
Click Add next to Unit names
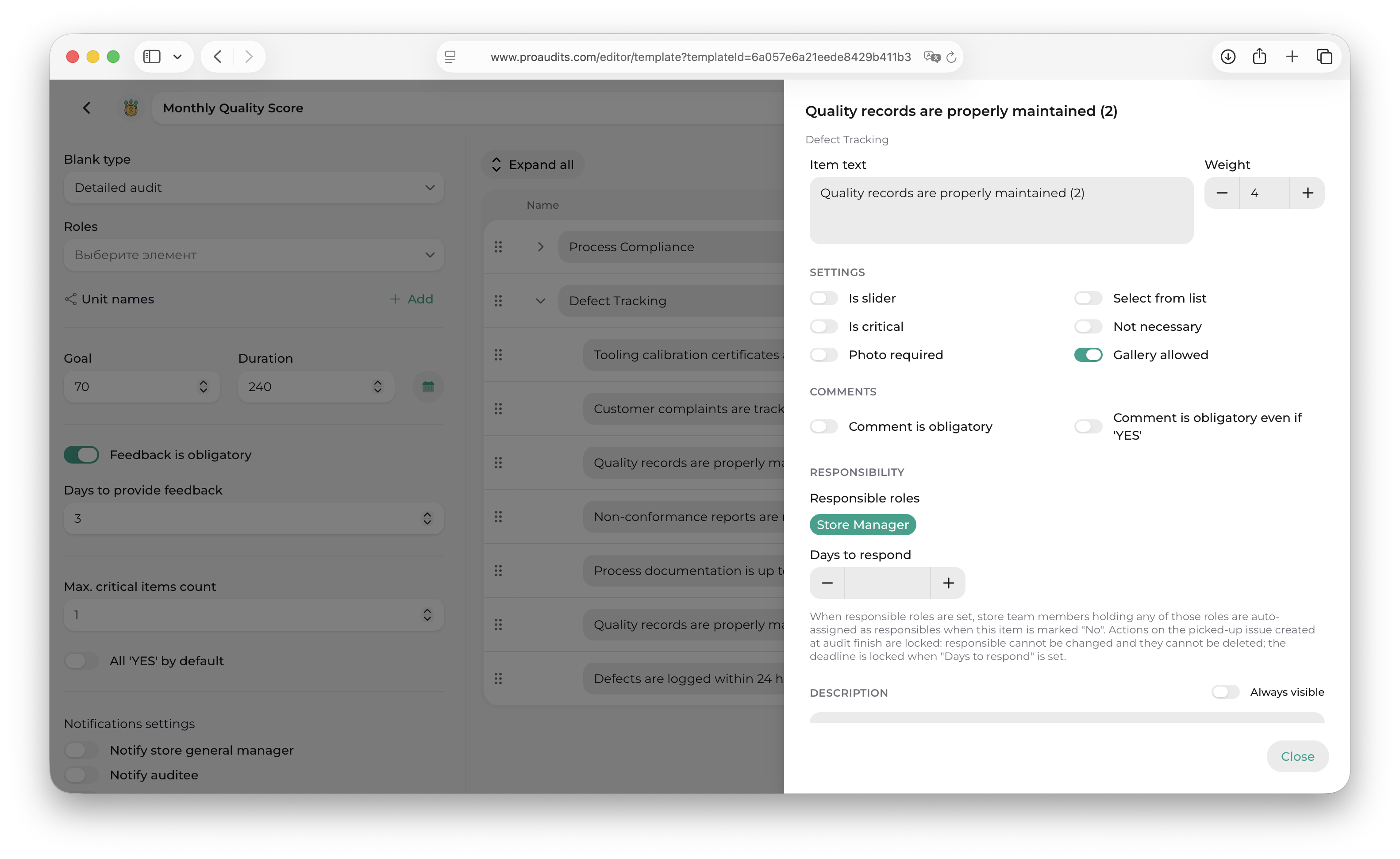click(x=412, y=299)
